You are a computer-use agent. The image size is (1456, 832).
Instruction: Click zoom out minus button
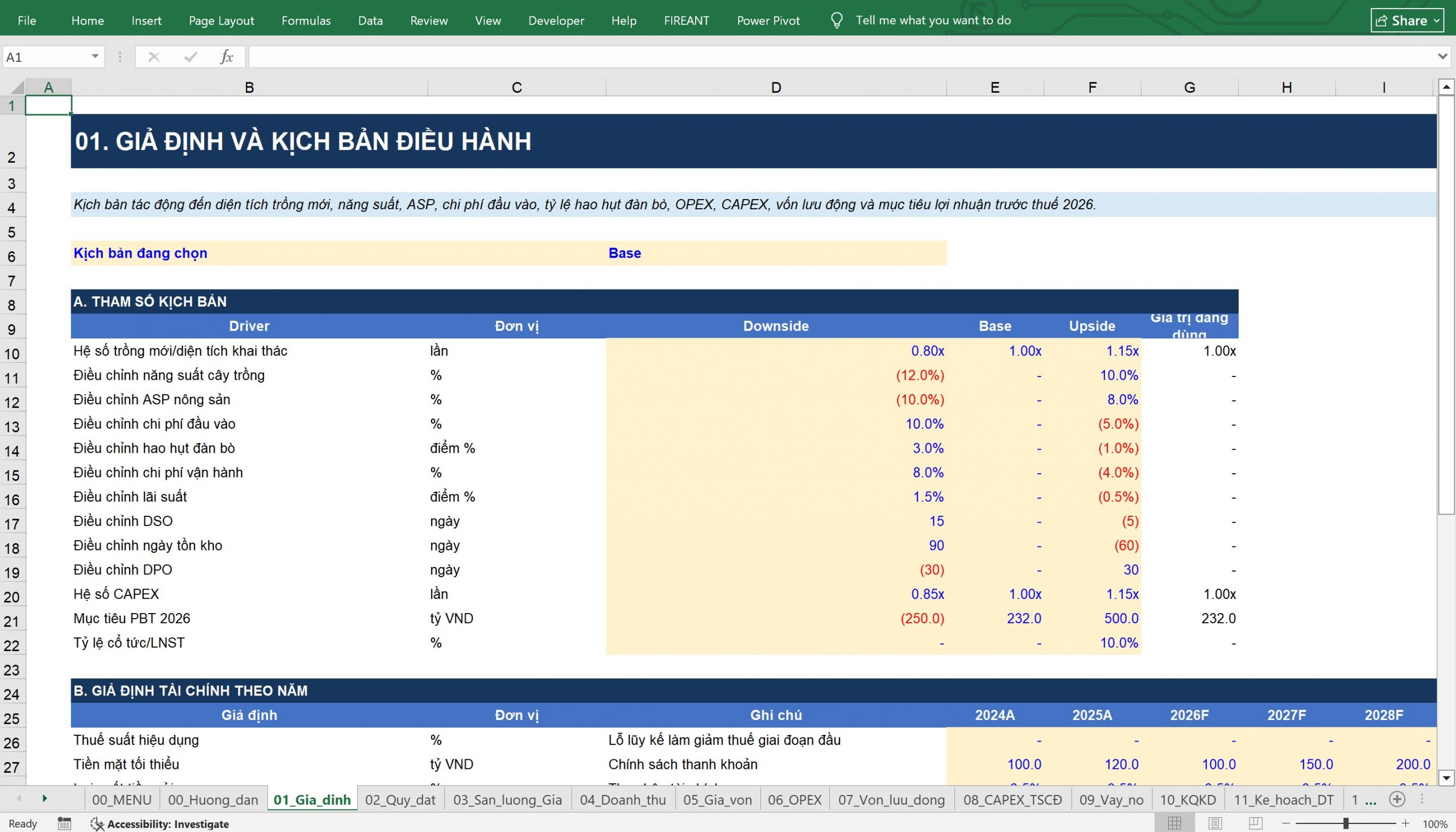[x=1286, y=823]
